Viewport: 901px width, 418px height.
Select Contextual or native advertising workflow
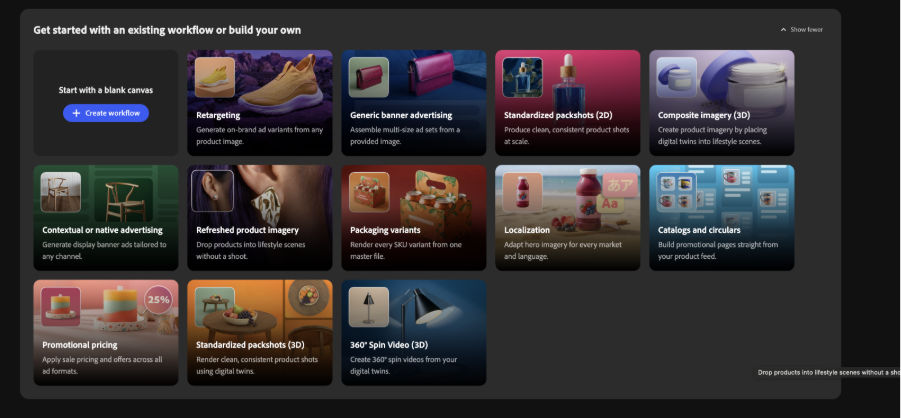(x=106, y=218)
